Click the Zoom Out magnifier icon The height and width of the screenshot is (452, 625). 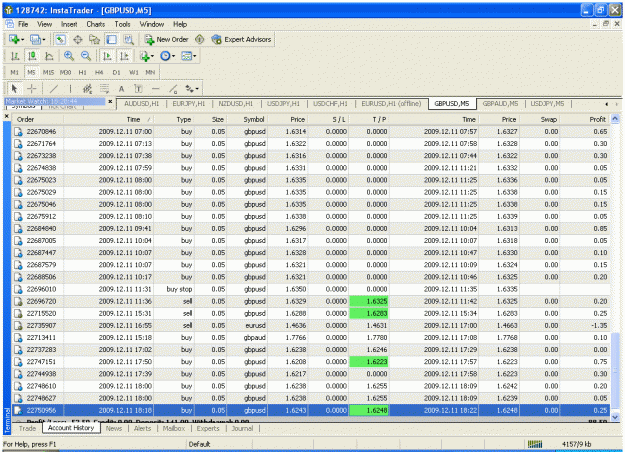[86, 56]
